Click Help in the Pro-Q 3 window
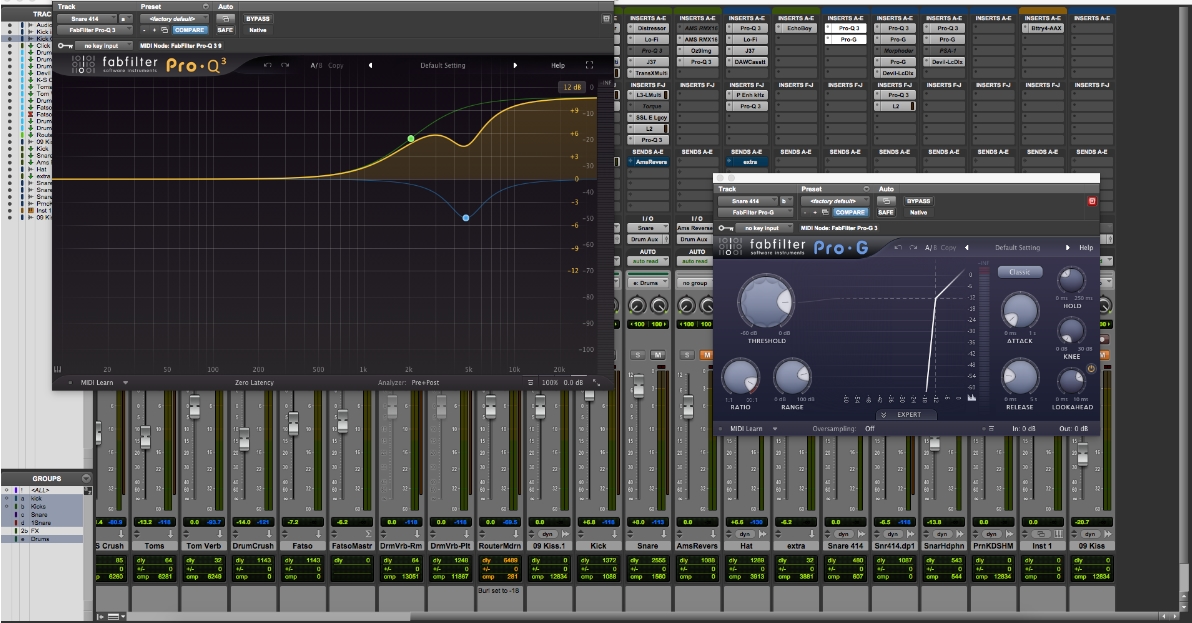The image size is (1192, 623). point(558,65)
